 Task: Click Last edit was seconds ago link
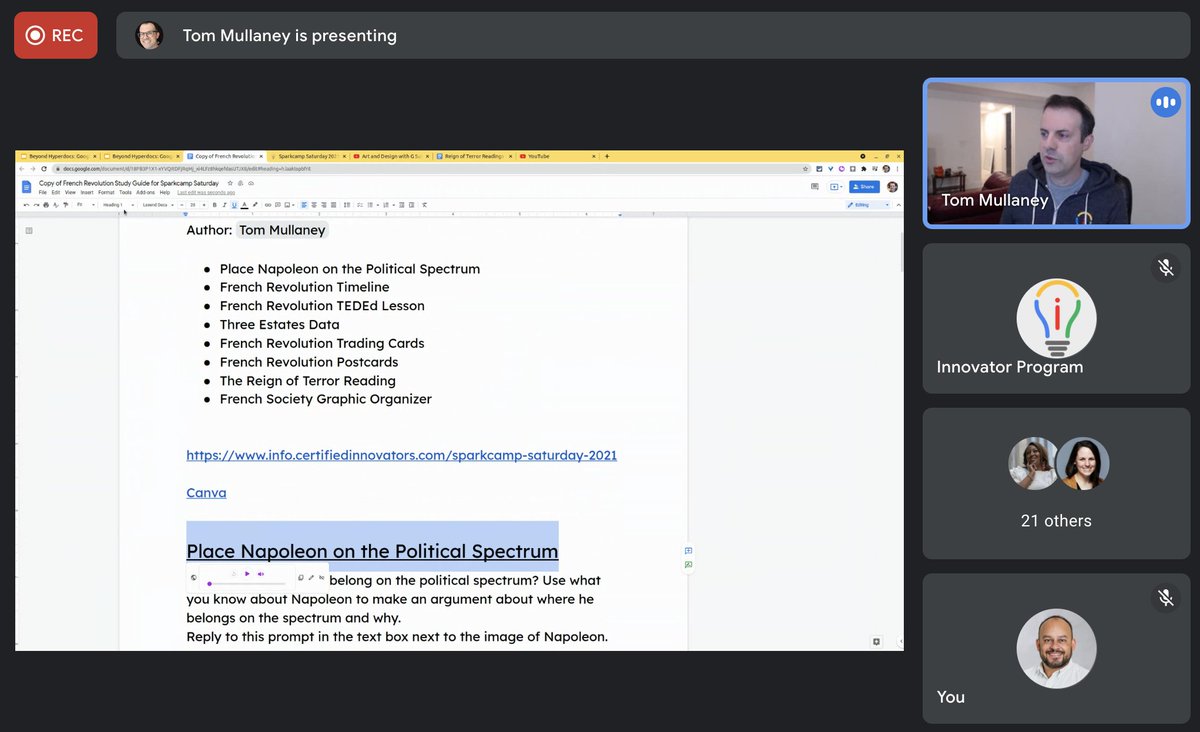[x=206, y=193]
